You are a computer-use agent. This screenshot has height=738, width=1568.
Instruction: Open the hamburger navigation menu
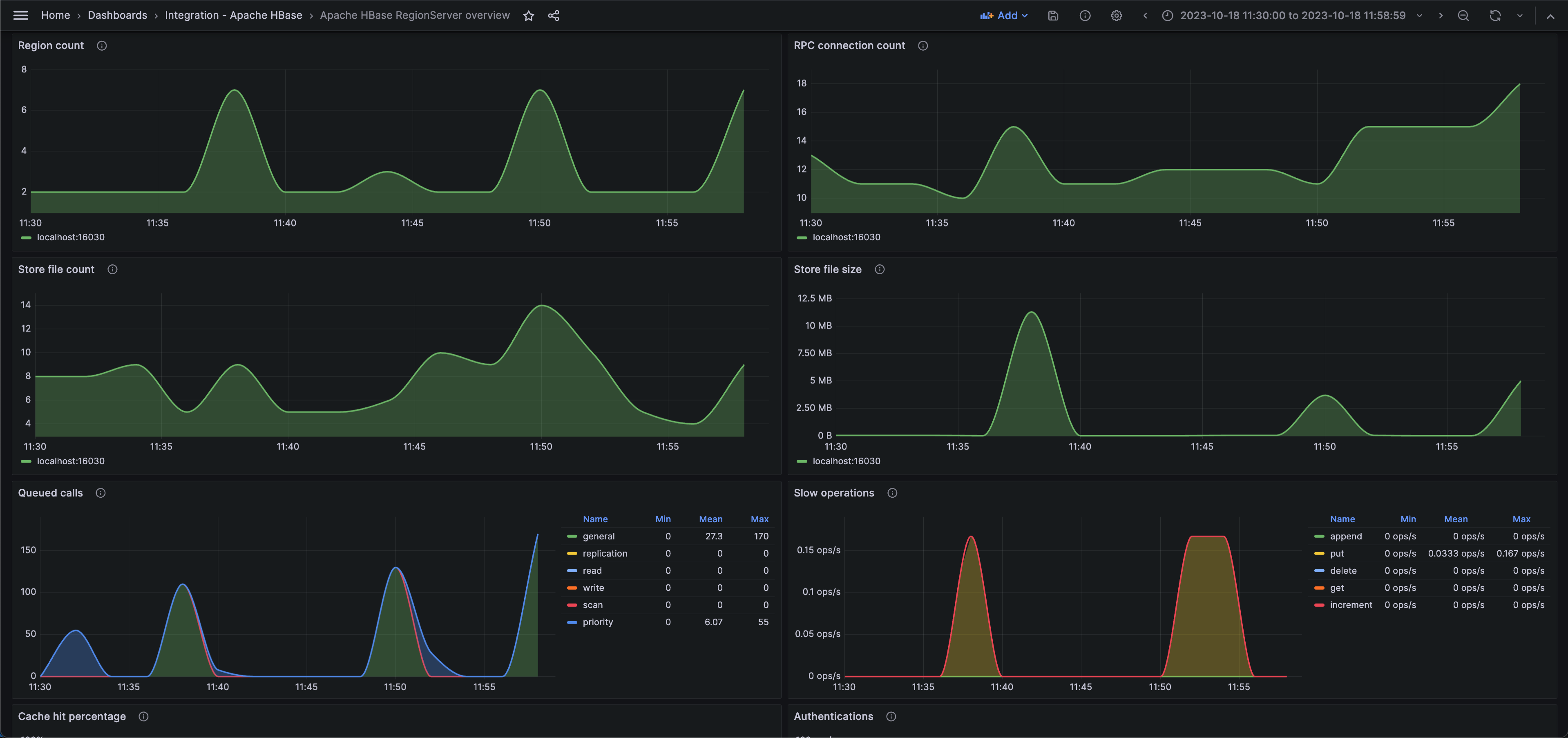coord(20,15)
